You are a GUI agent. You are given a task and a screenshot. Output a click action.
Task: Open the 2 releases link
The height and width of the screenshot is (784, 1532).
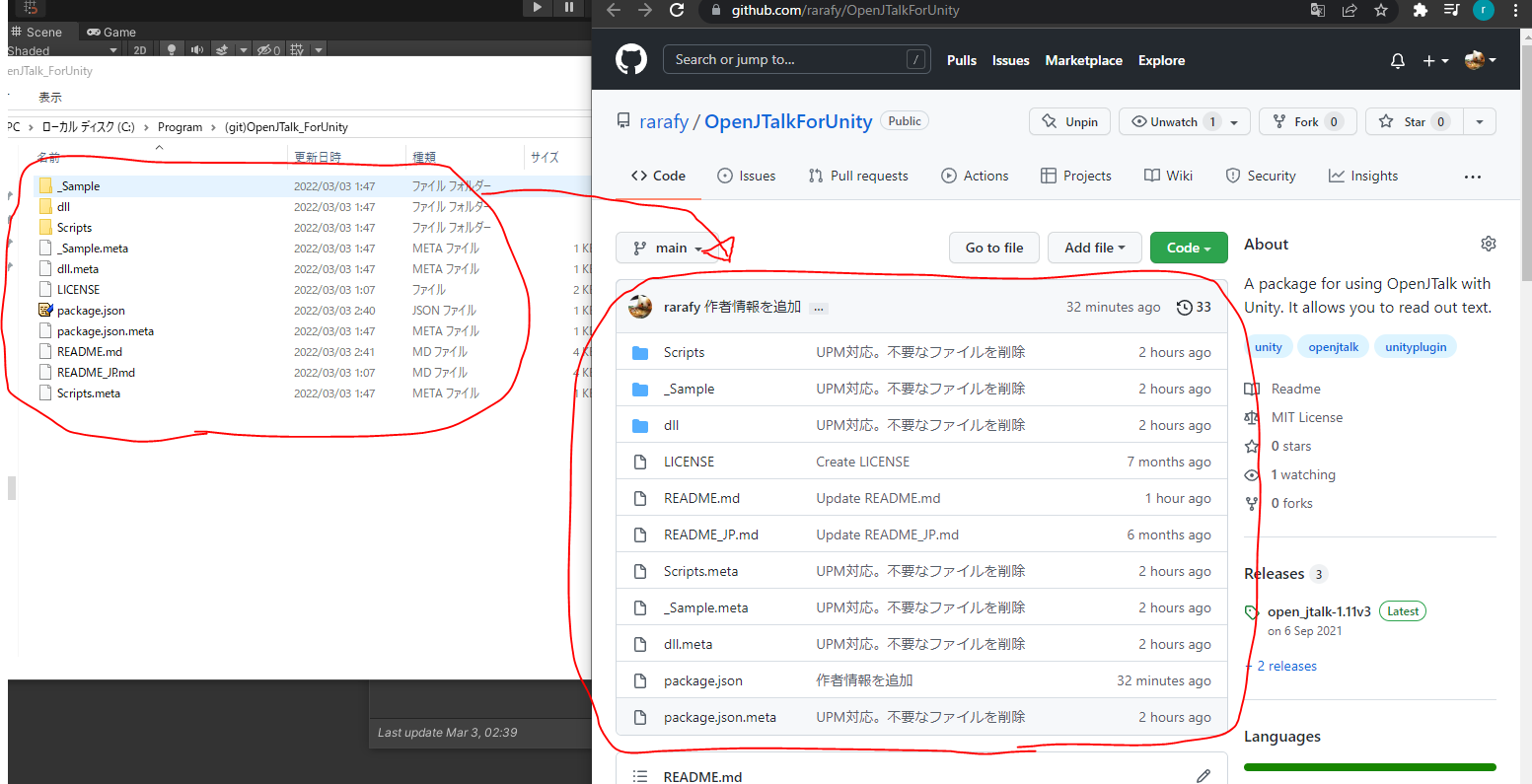(x=1288, y=666)
